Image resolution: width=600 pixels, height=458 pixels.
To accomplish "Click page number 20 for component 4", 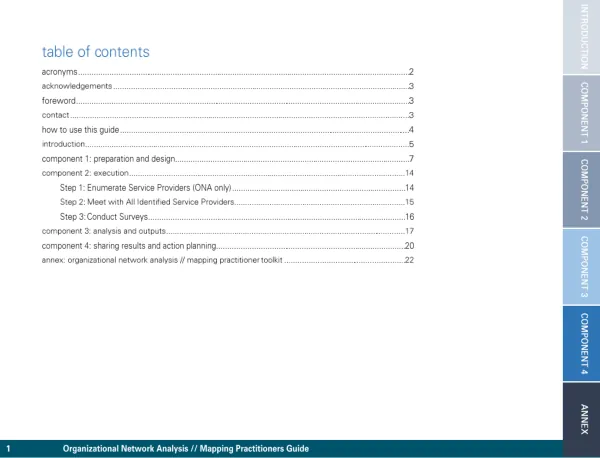I will click(409, 246).
